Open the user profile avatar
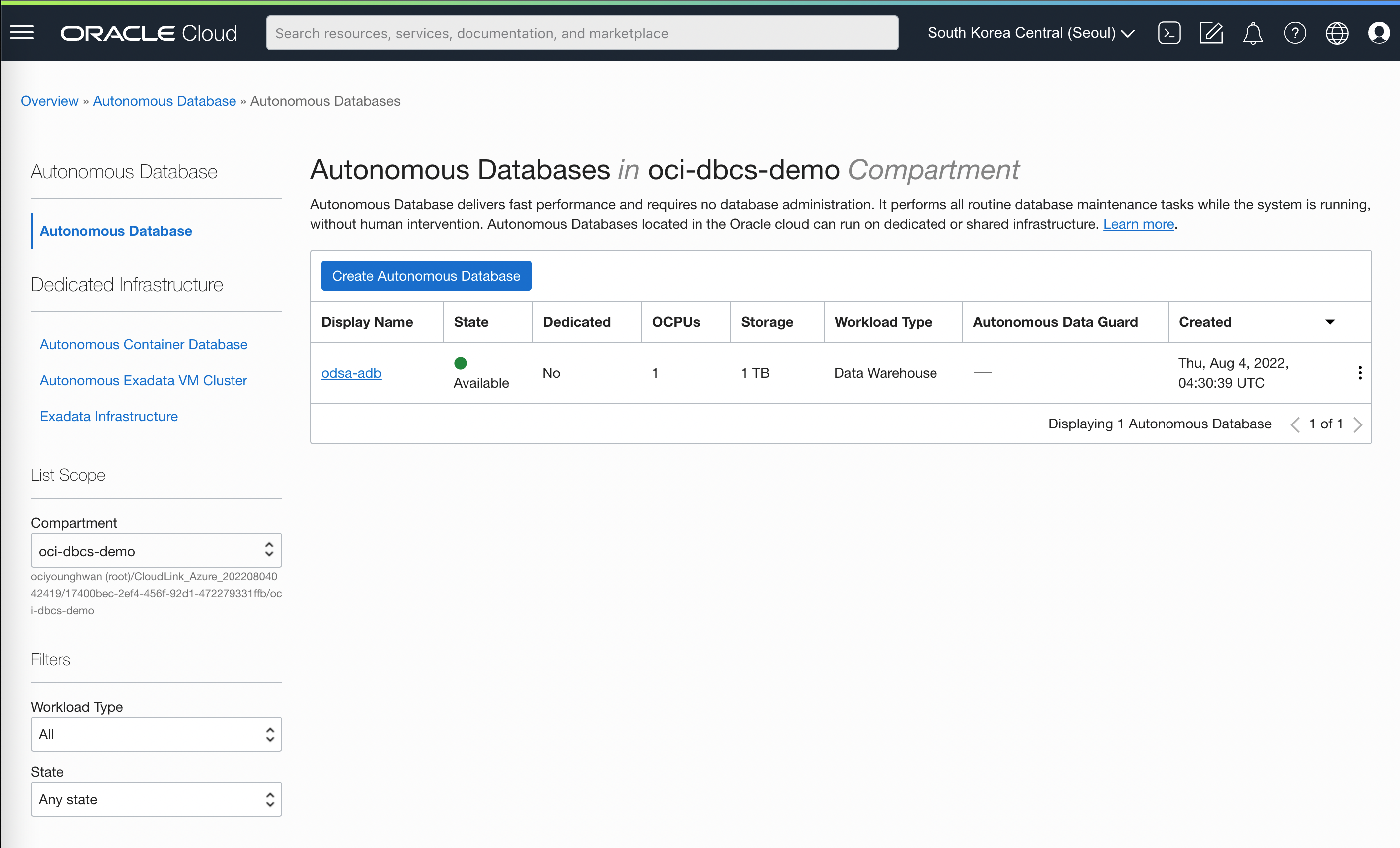1400x848 pixels. (1379, 33)
